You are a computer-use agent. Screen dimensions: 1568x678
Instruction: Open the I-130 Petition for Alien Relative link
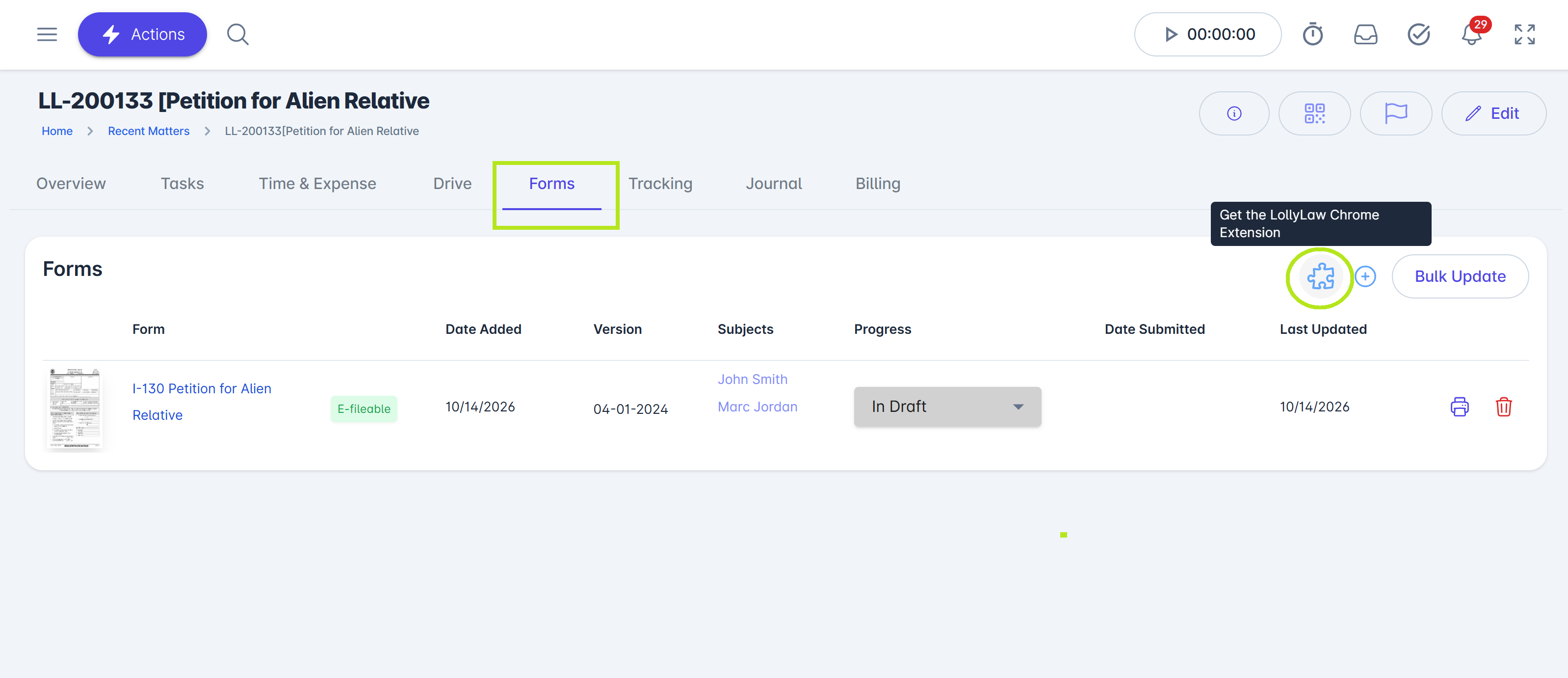[202, 402]
